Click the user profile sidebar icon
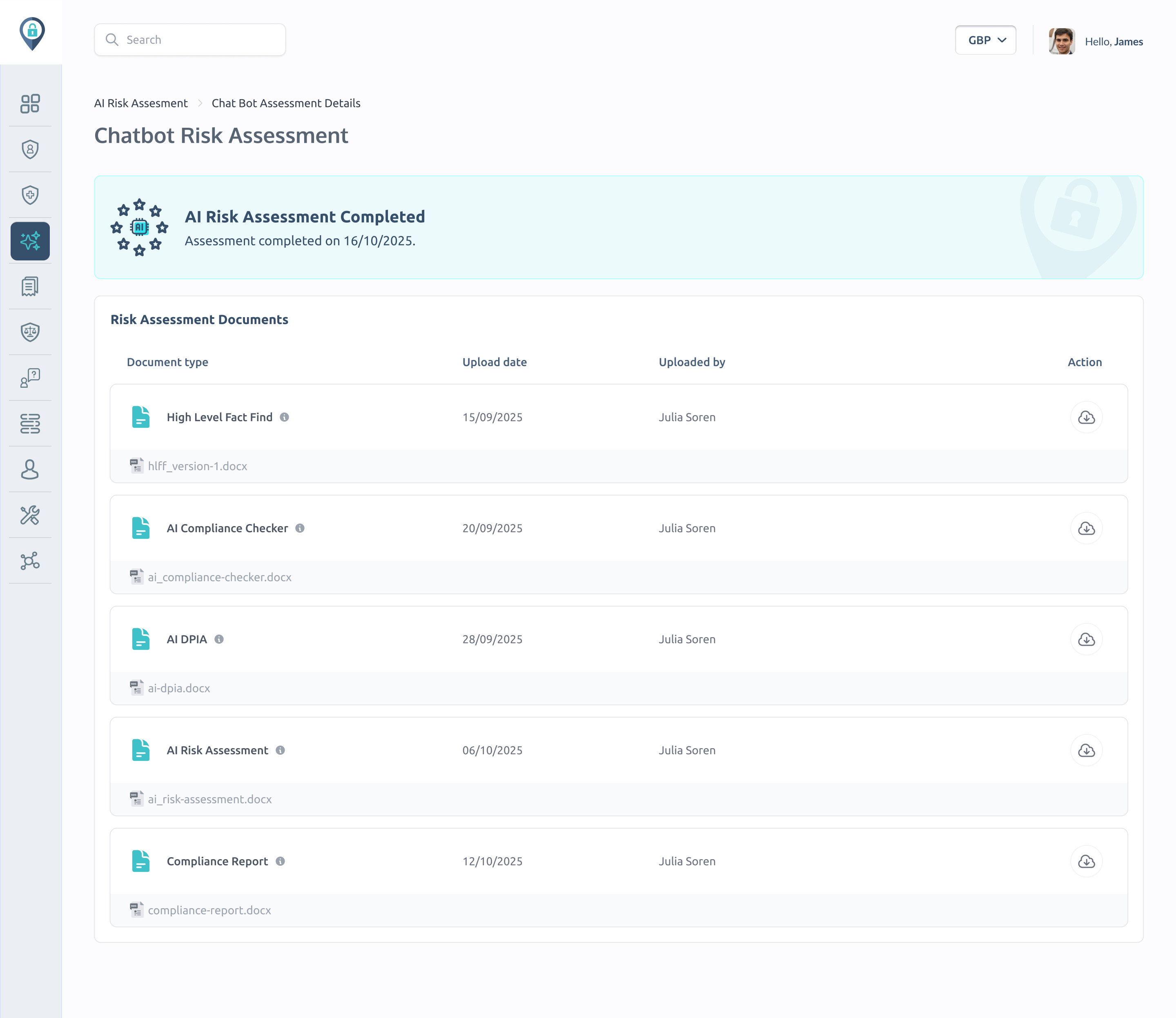The height and width of the screenshot is (1018, 1176). click(30, 469)
